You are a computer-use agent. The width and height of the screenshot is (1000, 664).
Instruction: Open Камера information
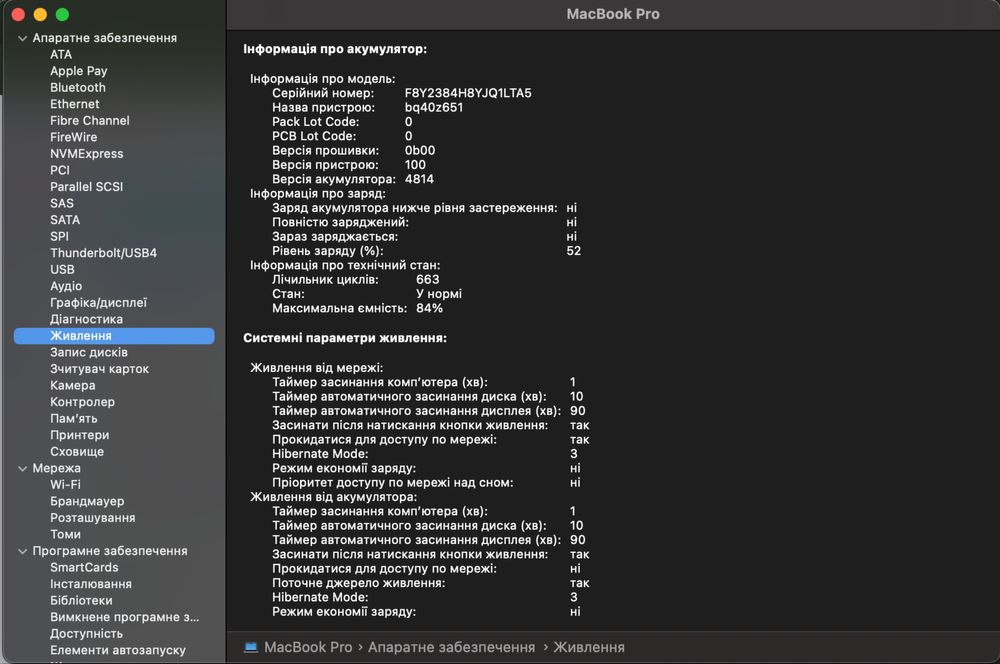click(x=73, y=387)
